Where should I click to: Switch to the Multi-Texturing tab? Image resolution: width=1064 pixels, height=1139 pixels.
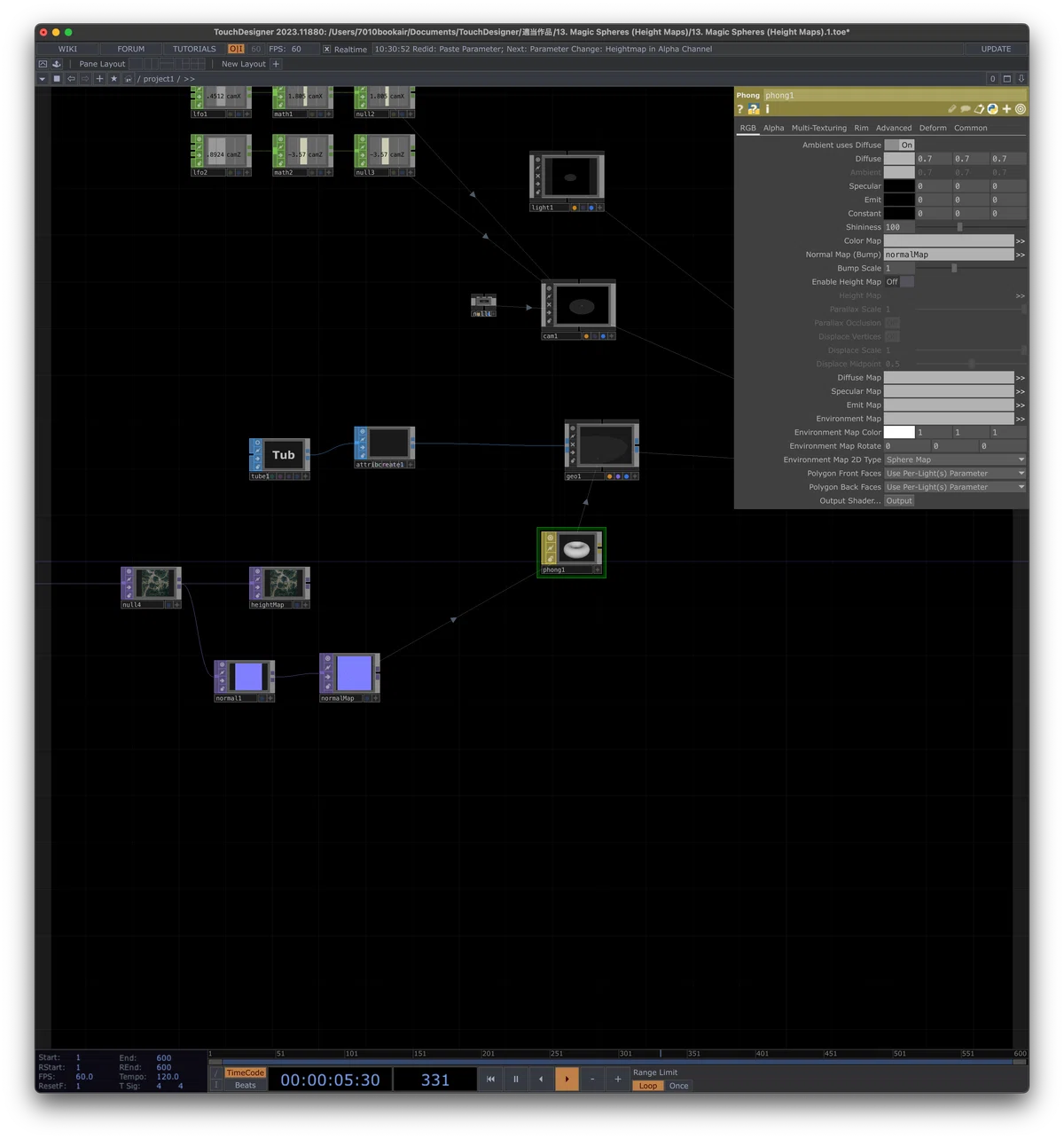818,128
